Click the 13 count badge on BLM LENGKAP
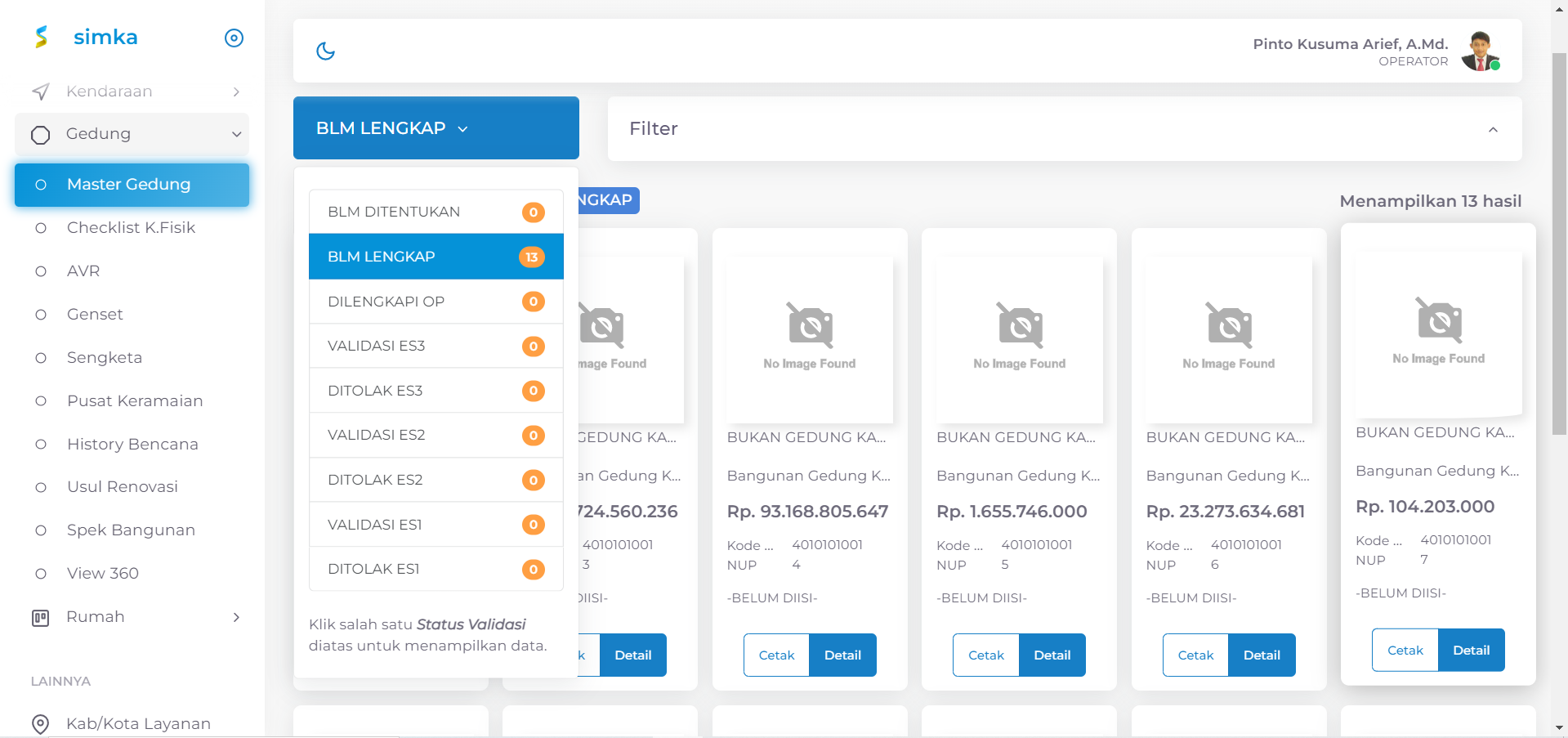The height and width of the screenshot is (738, 1568). tap(532, 257)
